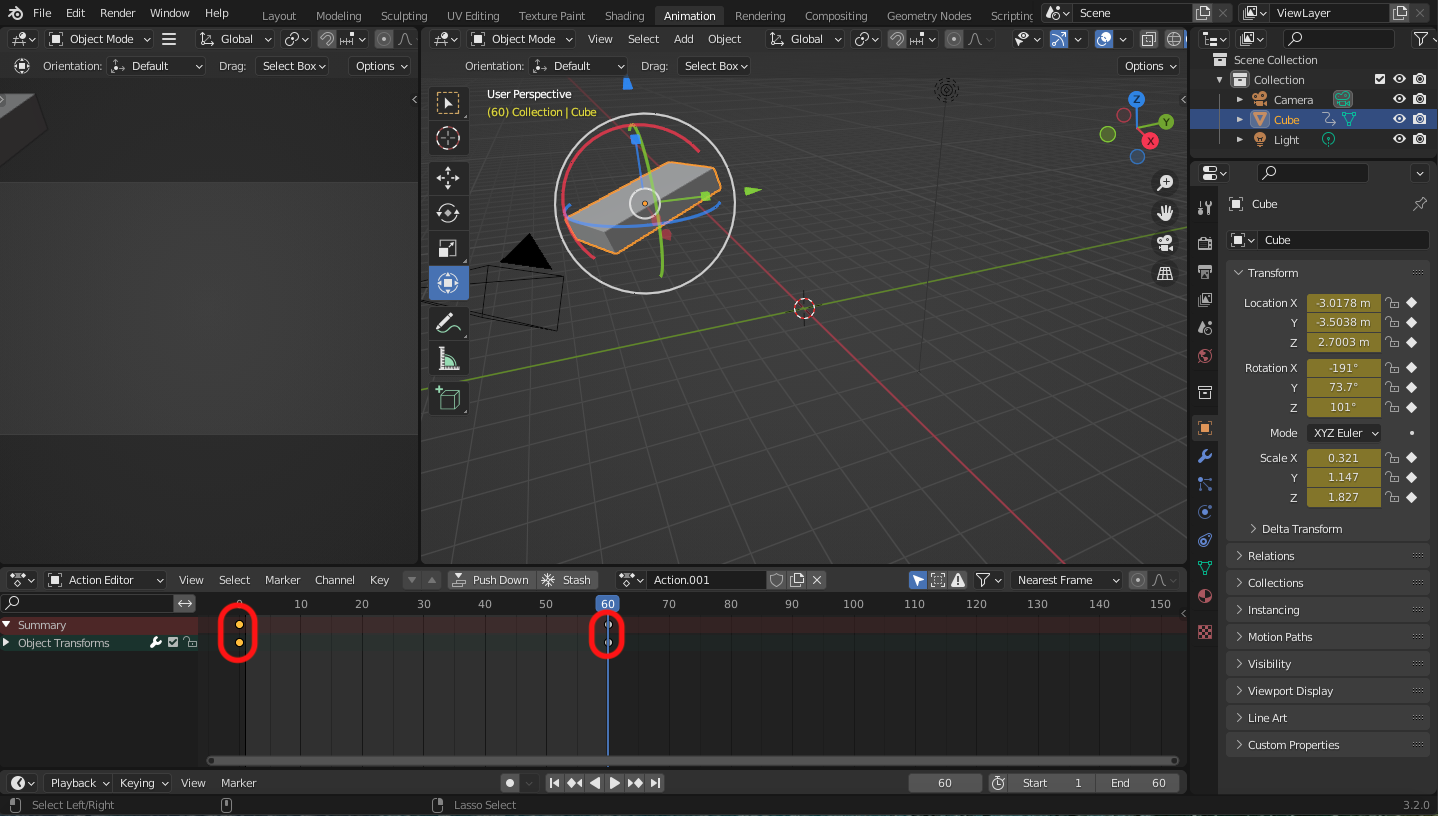This screenshot has width=1438, height=816.
Task: Click the zoom magnifier viewport icon
Action: pyautogui.click(x=1165, y=182)
